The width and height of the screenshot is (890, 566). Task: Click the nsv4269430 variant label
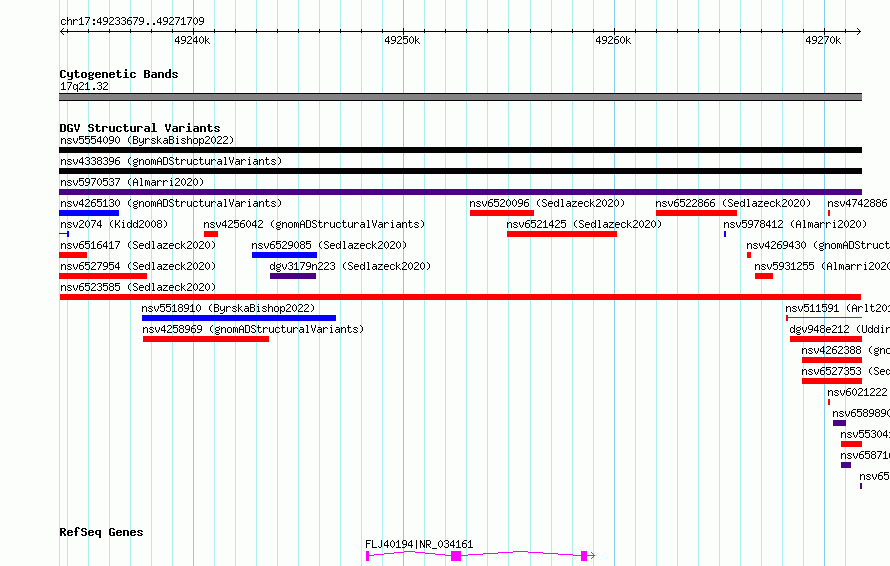coord(818,245)
